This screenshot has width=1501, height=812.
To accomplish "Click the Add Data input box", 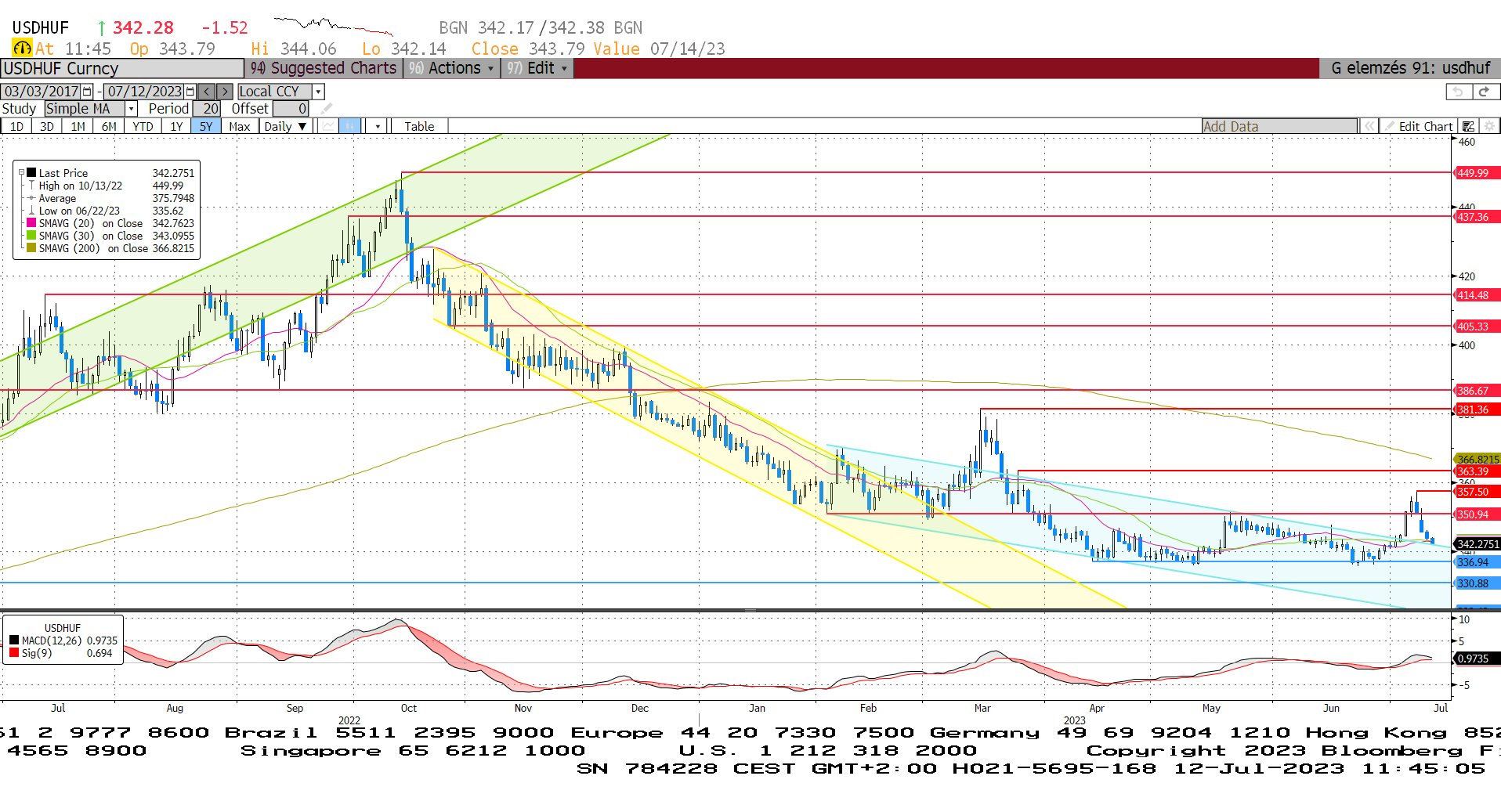I will [1280, 126].
